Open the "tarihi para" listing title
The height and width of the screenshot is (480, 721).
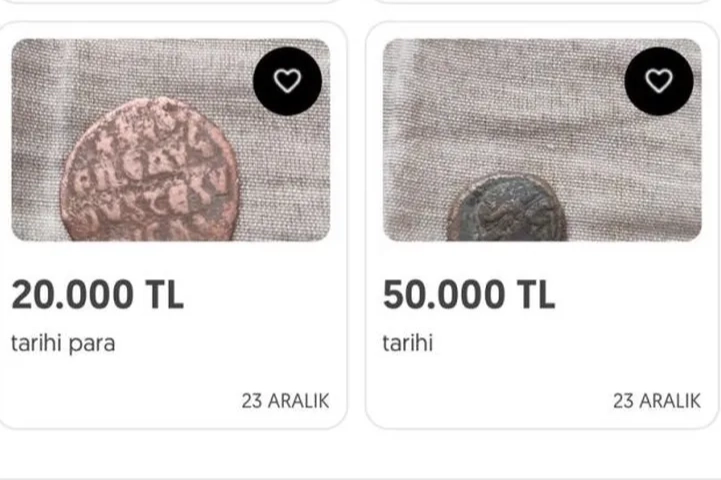click(x=63, y=343)
